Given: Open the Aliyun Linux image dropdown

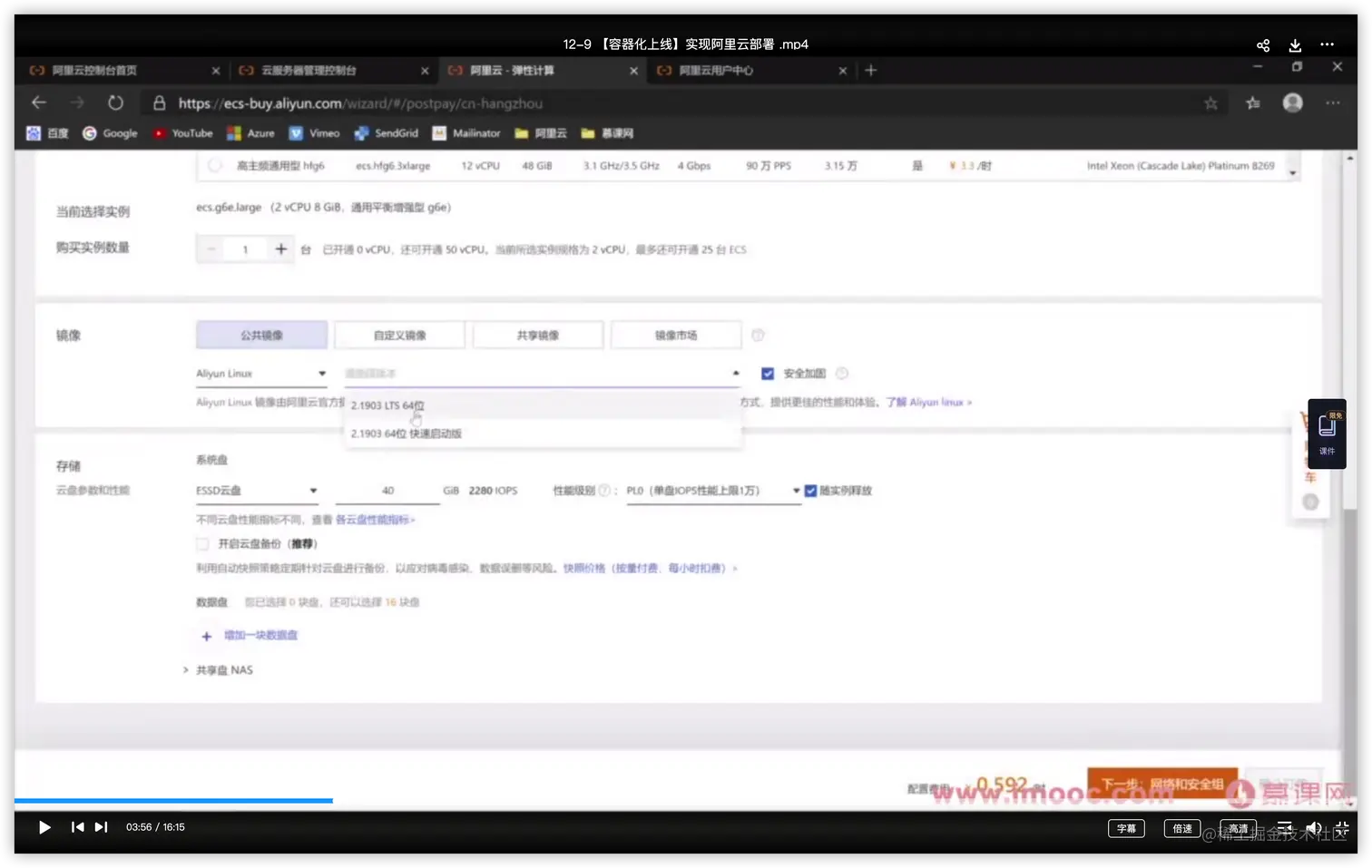Looking at the screenshot, I should (x=261, y=374).
